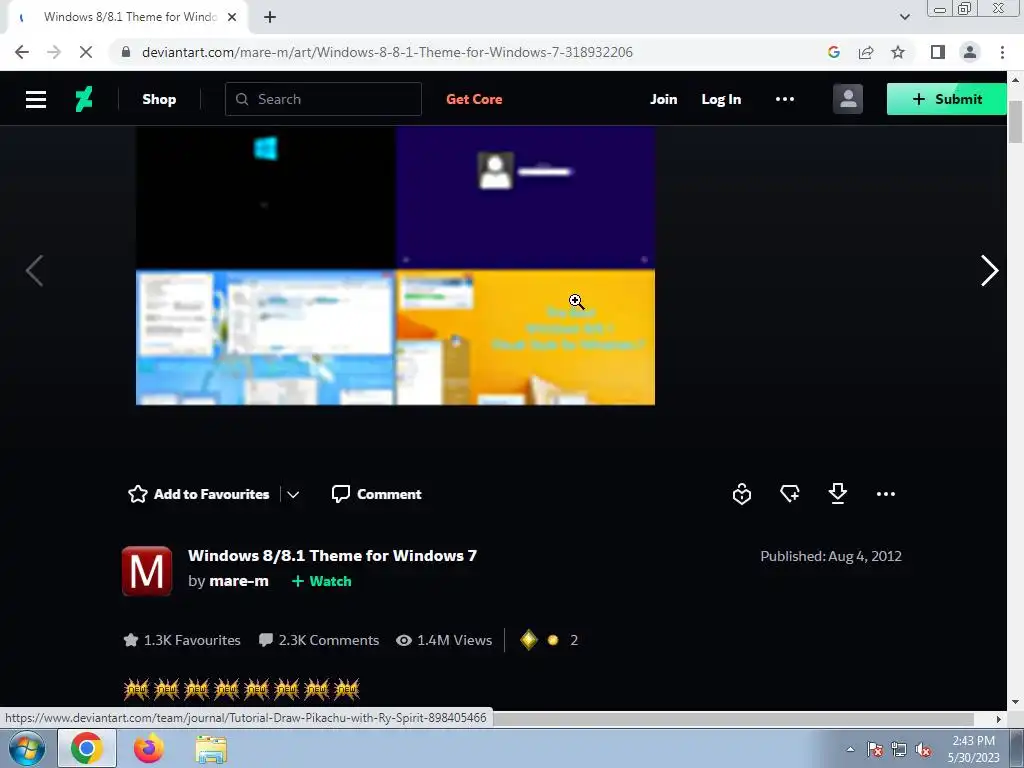Viewport: 1024px width, 768px height.
Task: Click the yellow diamond badge icon
Action: pyautogui.click(x=528, y=640)
